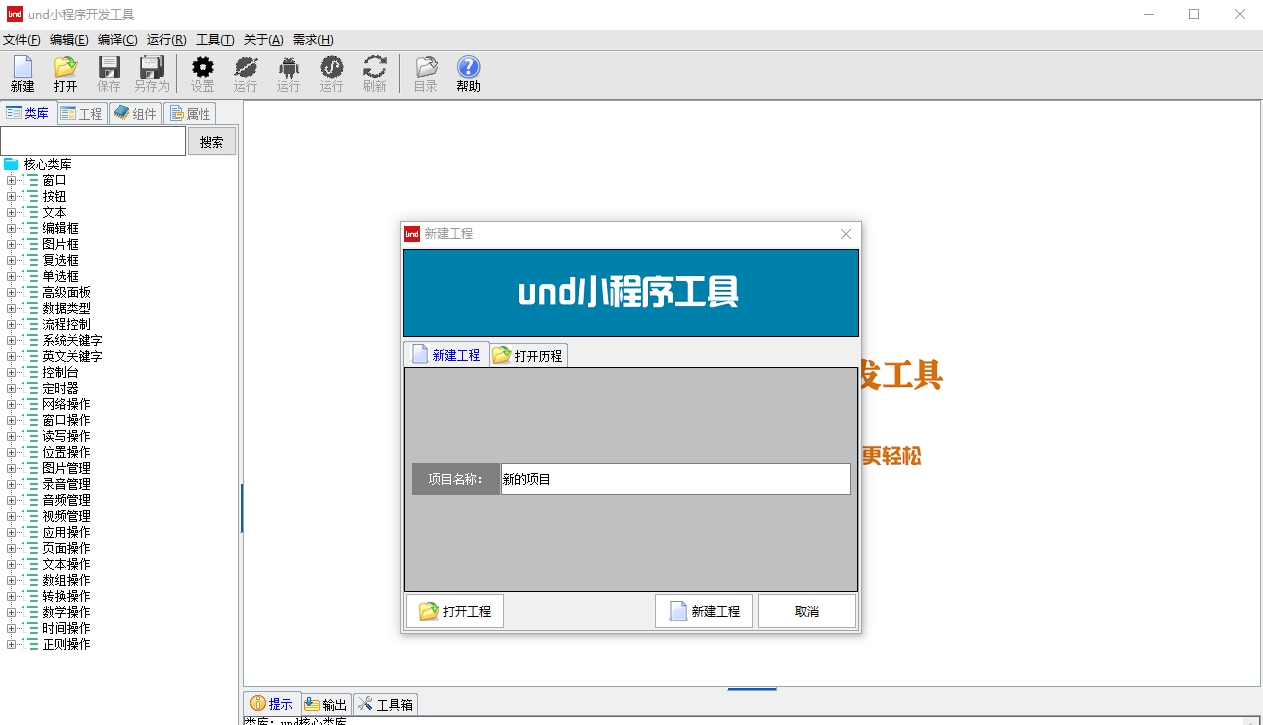The width and height of the screenshot is (1263, 725).
Task: Open the 目录 directory icon
Action: [424, 73]
